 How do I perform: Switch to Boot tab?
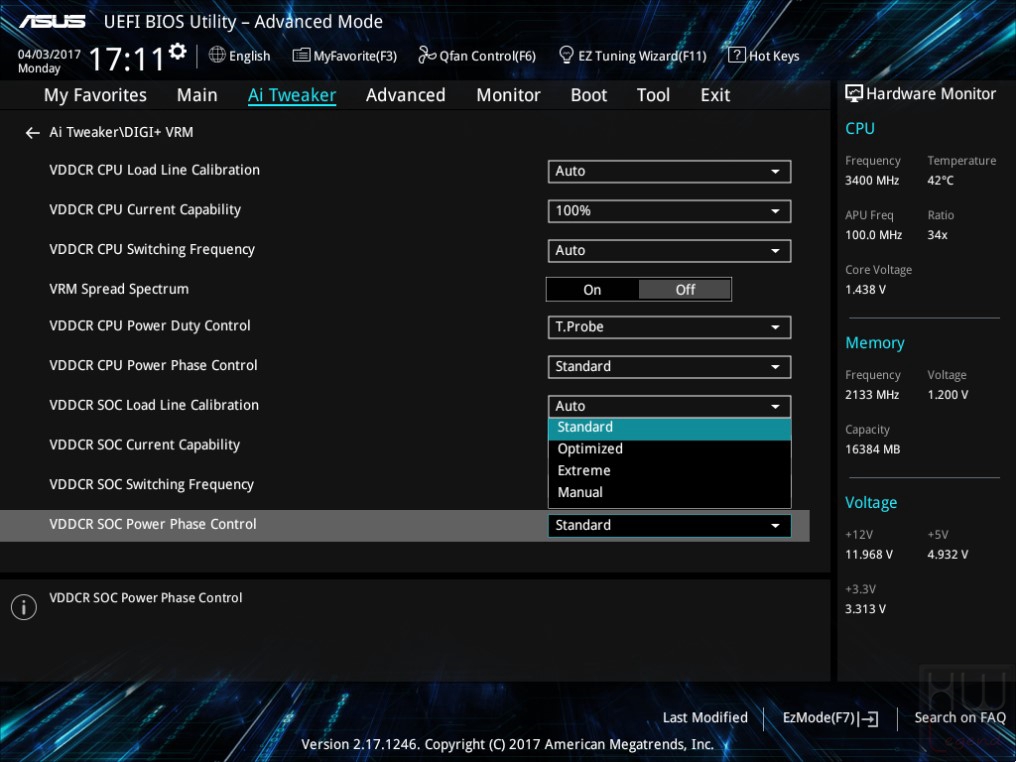pyautogui.click(x=588, y=95)
